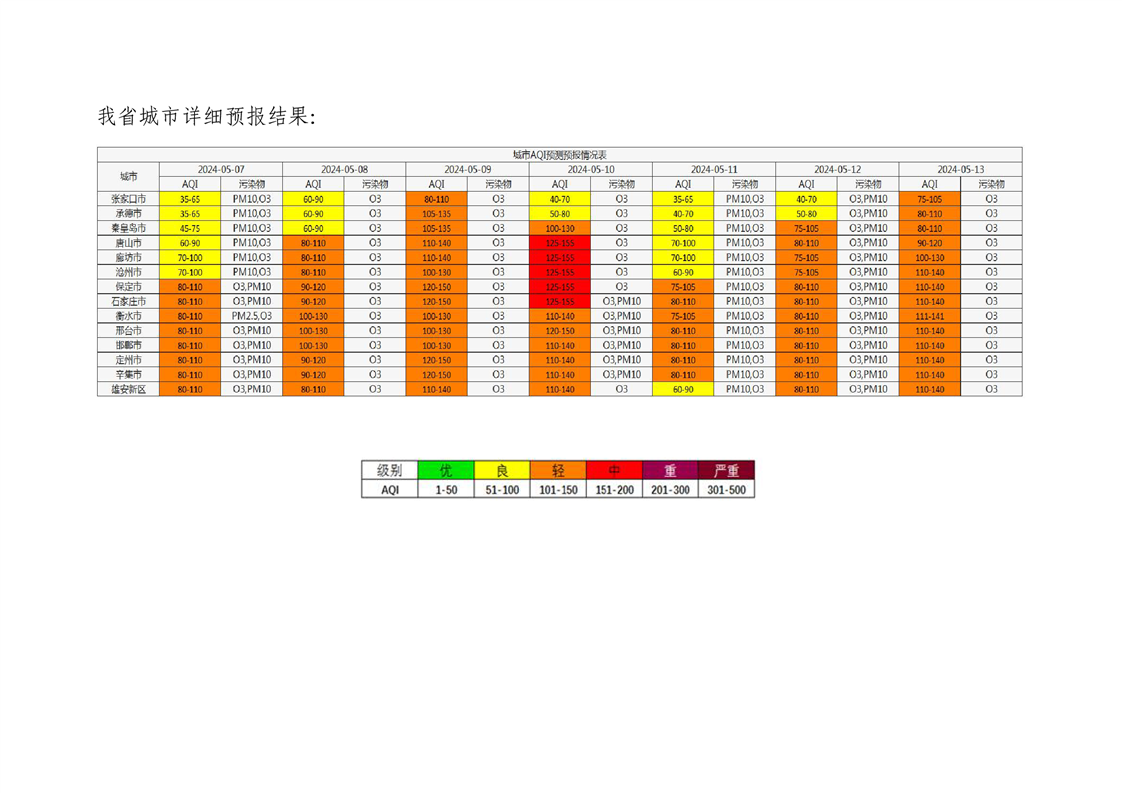The image size is (1122, 793).
Task: Select the 雄安新区 row label
Action: click(128, 389)
